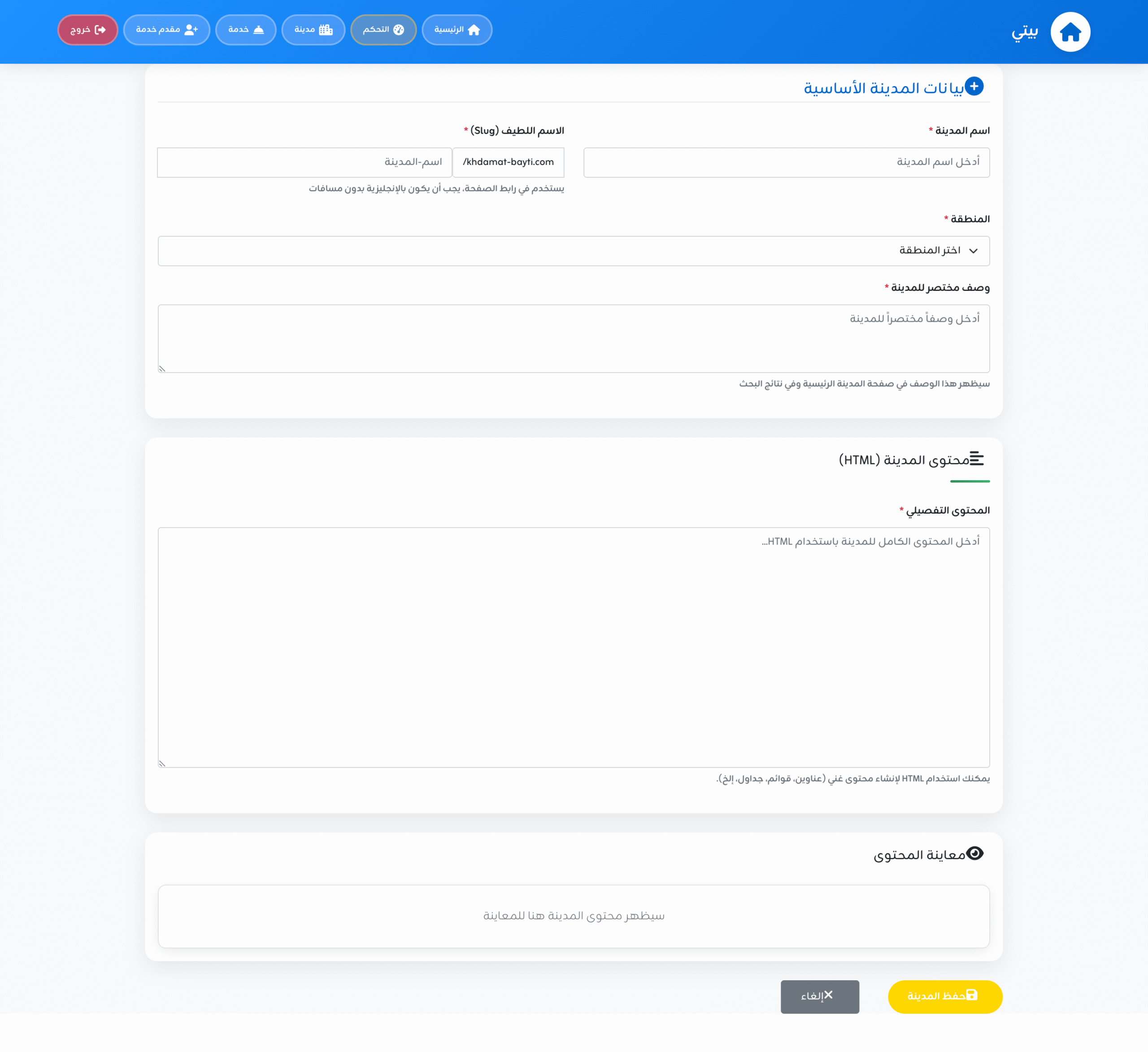
Task: Open the مقدم خدمة navigation item
Action: click(x=166, y=30)
